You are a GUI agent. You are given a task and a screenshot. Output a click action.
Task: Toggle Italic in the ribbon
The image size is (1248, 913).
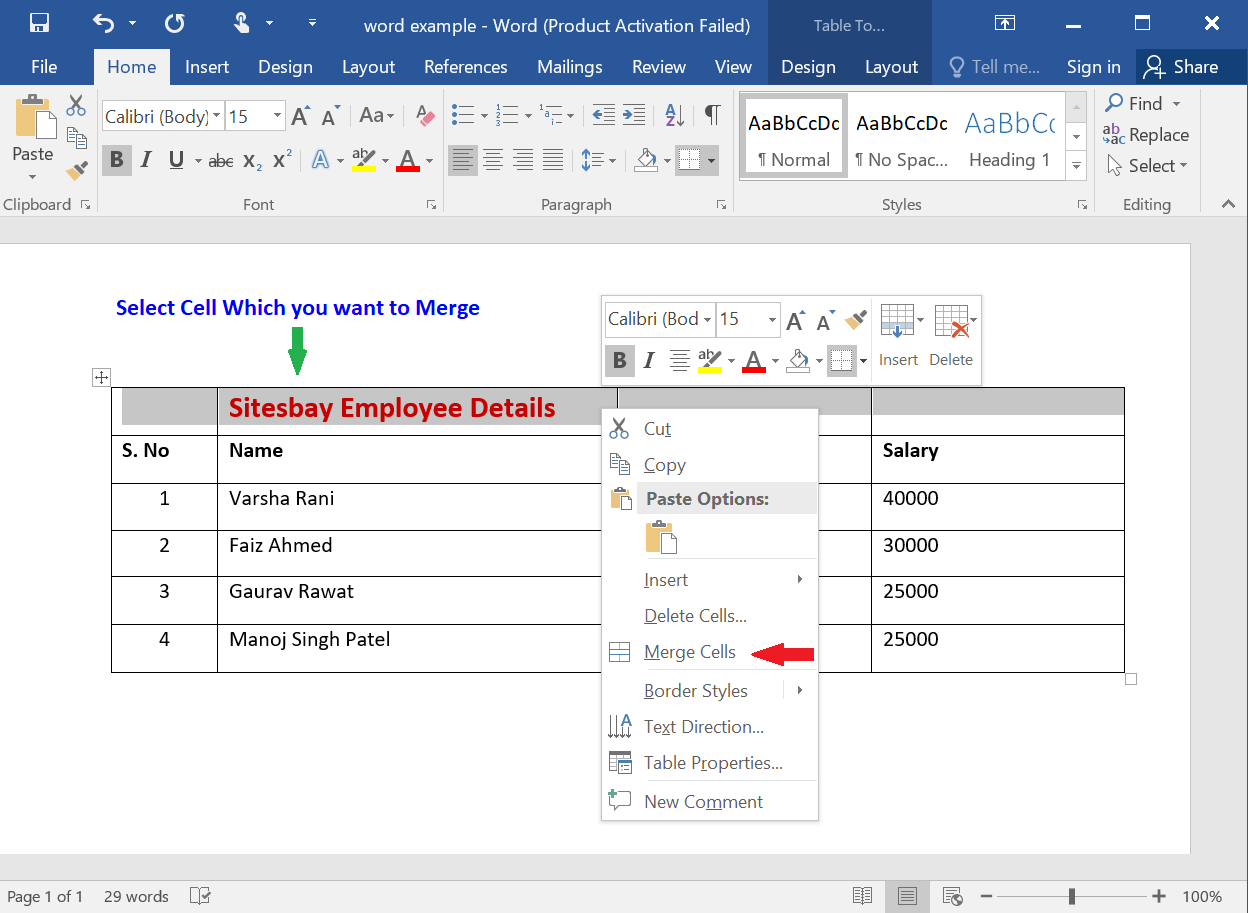[146, 160]
